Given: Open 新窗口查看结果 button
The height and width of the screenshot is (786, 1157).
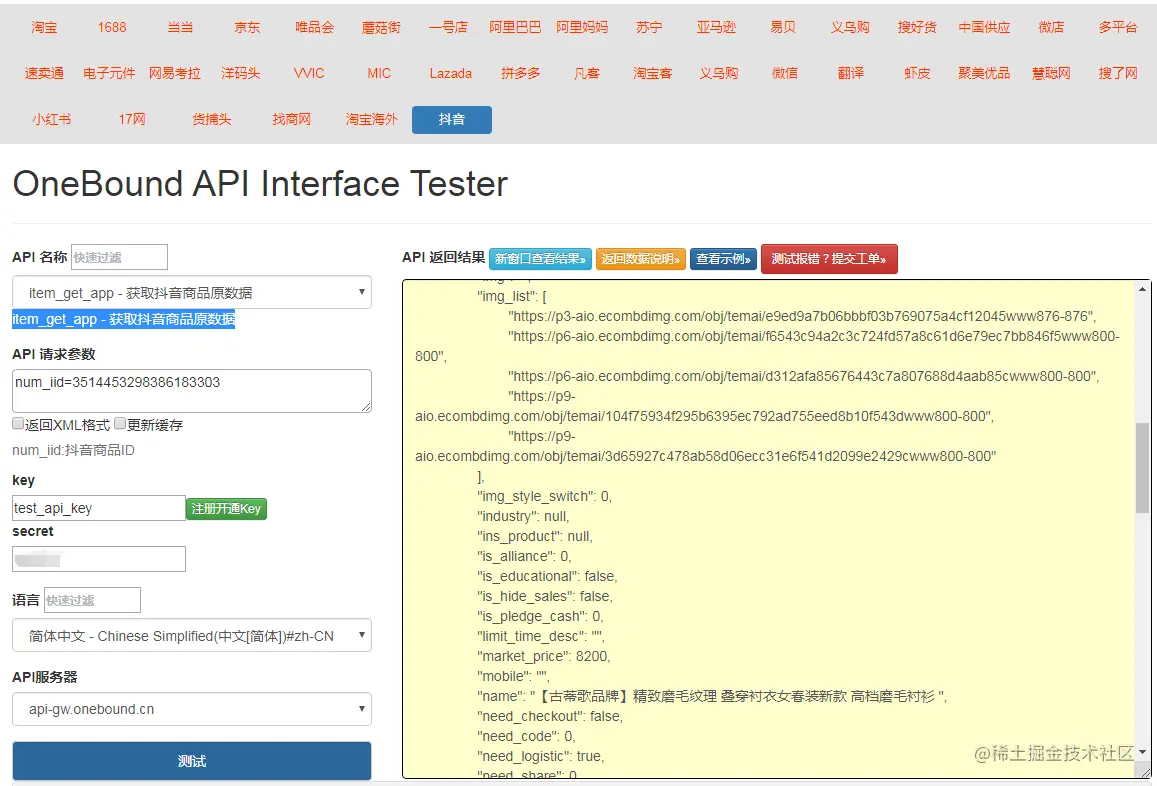Looking at the screenshot, I should click(540, 259).
